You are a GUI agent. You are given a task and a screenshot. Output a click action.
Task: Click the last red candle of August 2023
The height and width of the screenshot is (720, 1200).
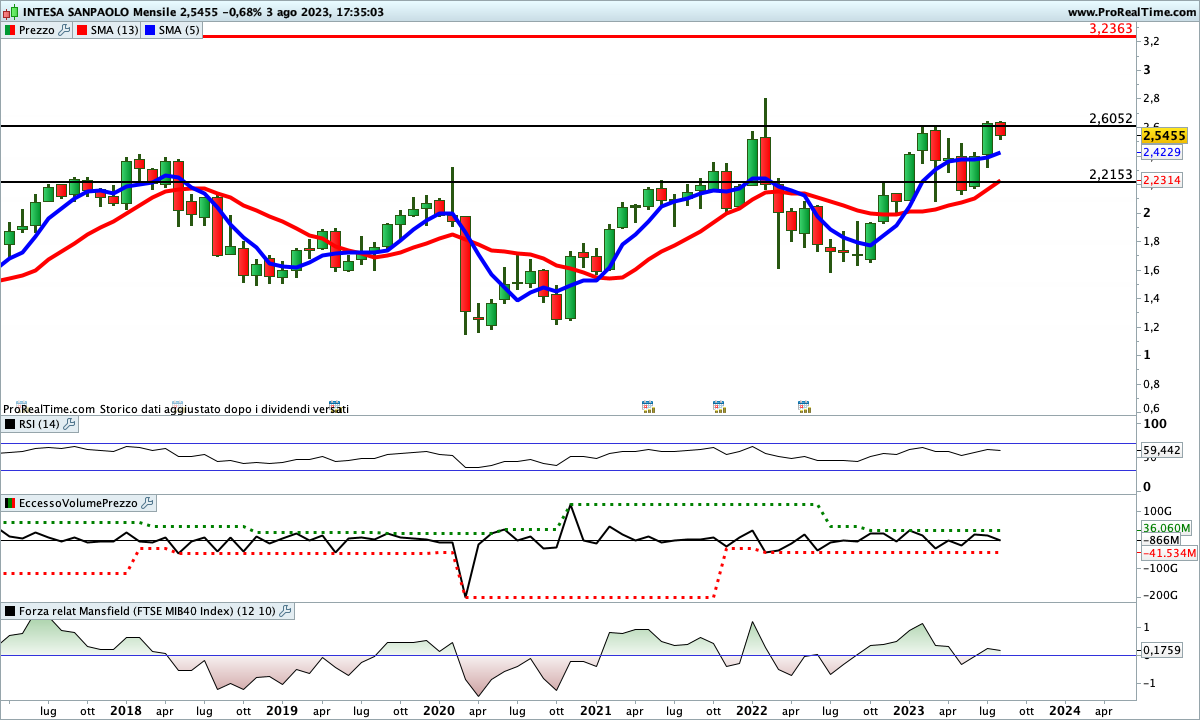click(1000, 129)
